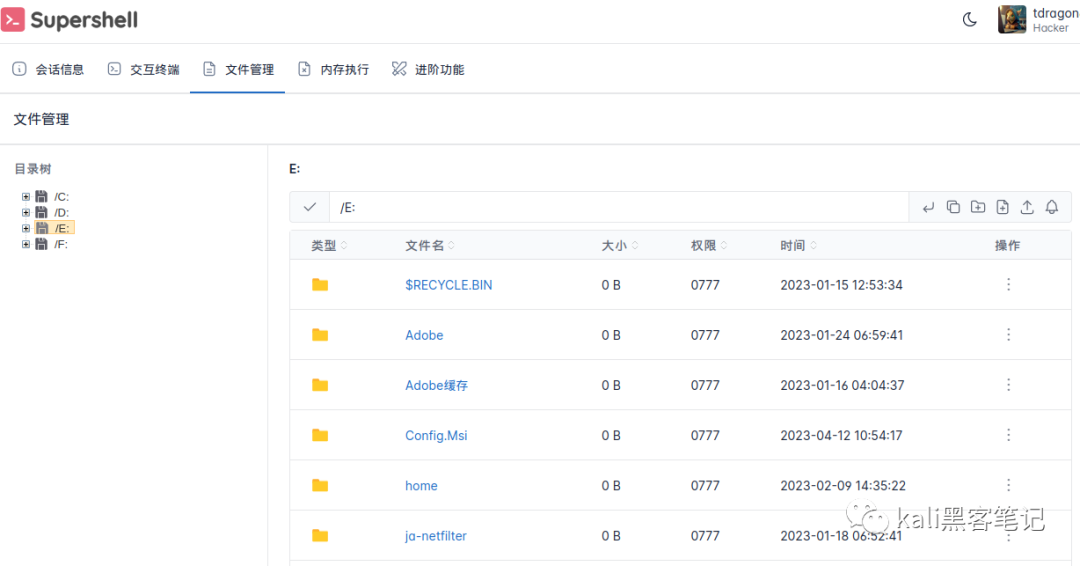This screenshot has height=566, width=1080.
Task: Click the folder icon in the home row
Action: [x=320, y=485]
